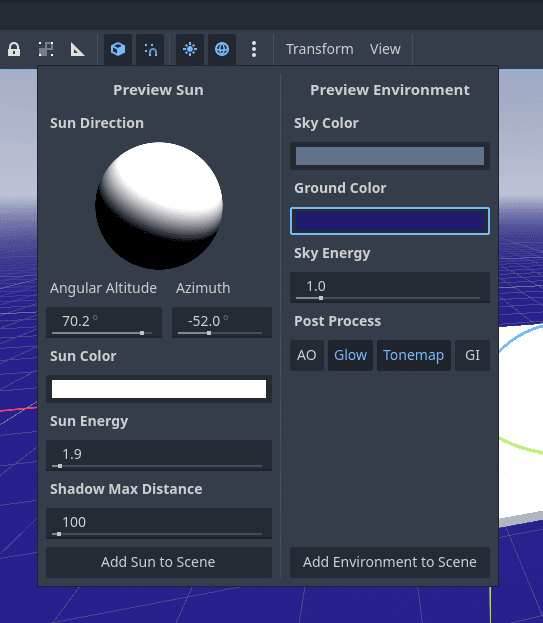Disable the Tonemap post process toggle
This screenshot has width=543, height=623.
pos(414,355)
